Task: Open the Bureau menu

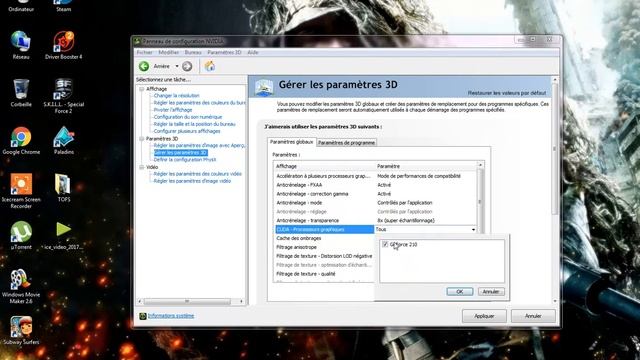Action: pos(193,53)
